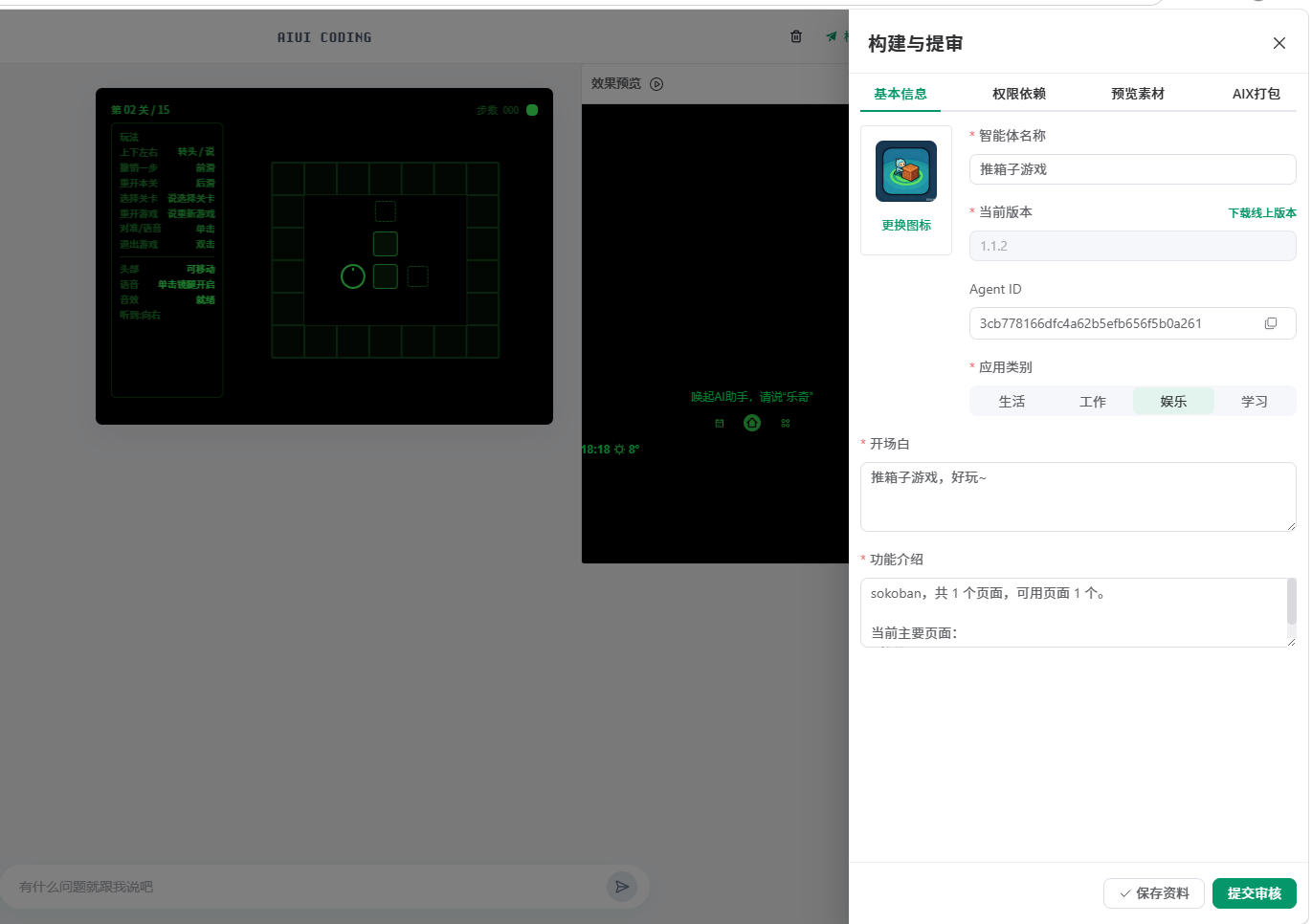Click the 功能介绍 scrollbar
The height and width of the screenshot is (924, 1312).
(x=1291, y=601)
